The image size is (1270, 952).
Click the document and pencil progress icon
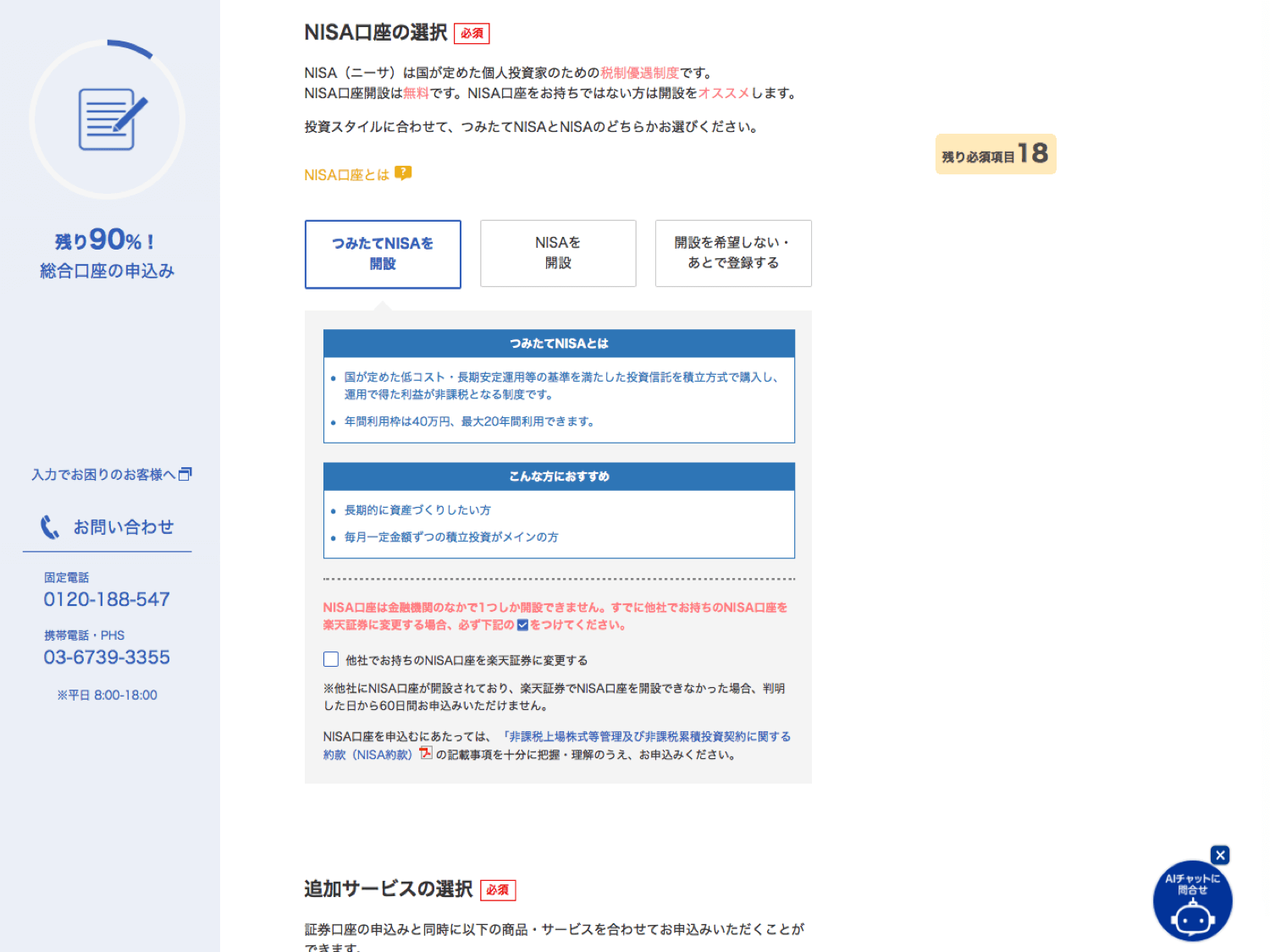(108, 117)
